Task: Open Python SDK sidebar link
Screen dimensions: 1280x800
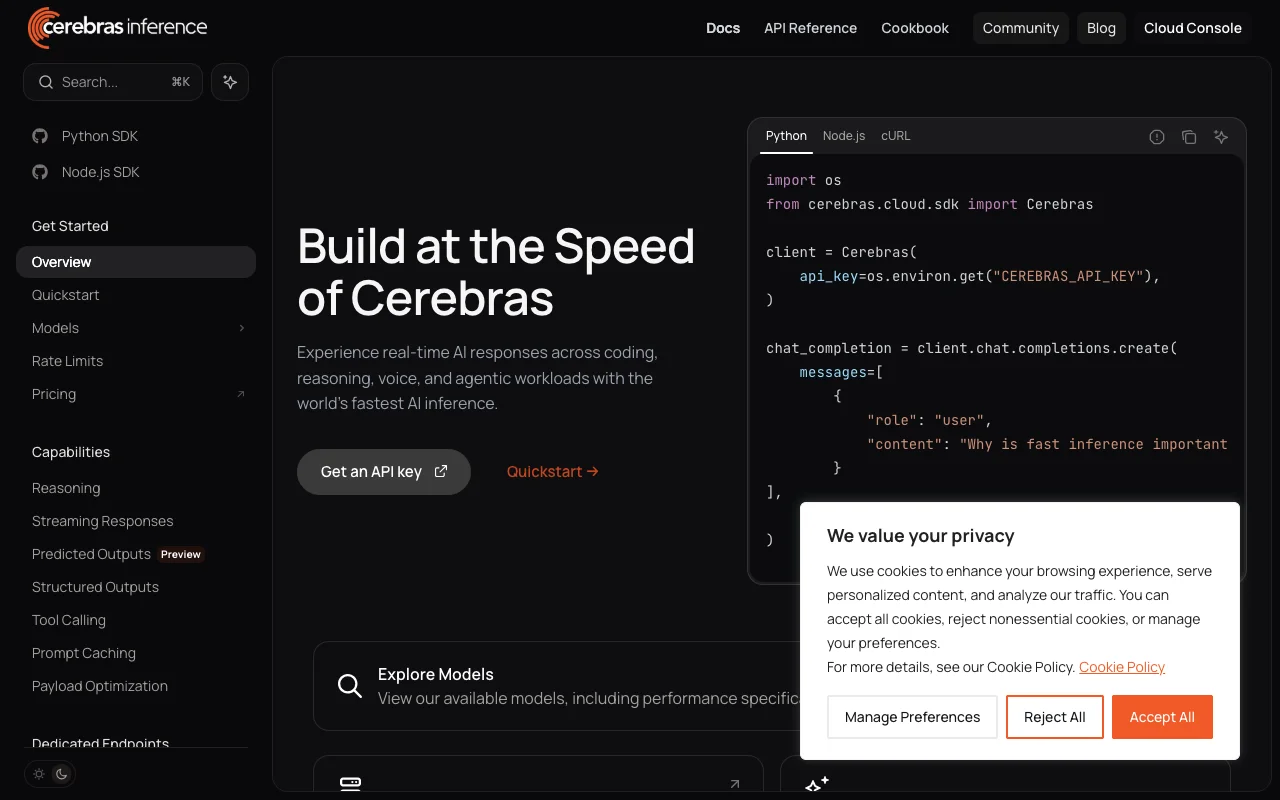Action: coord(100,136)
